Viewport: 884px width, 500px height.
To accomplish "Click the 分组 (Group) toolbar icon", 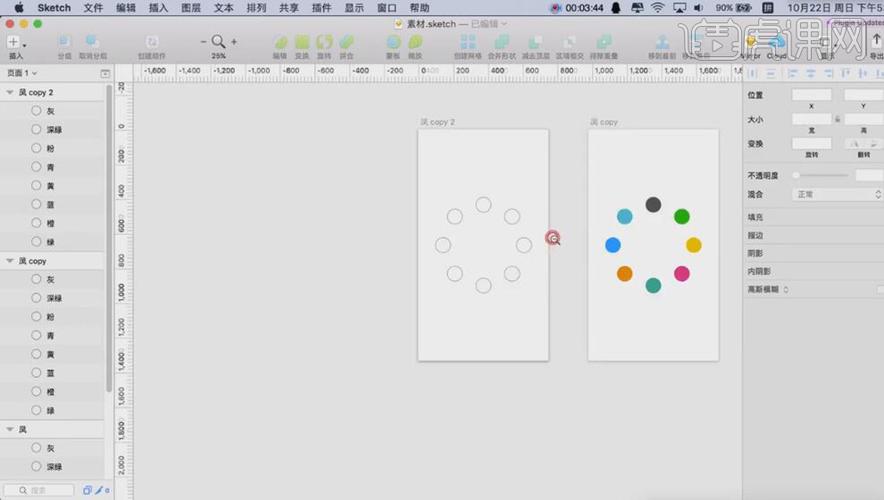I will pos(64,43).
